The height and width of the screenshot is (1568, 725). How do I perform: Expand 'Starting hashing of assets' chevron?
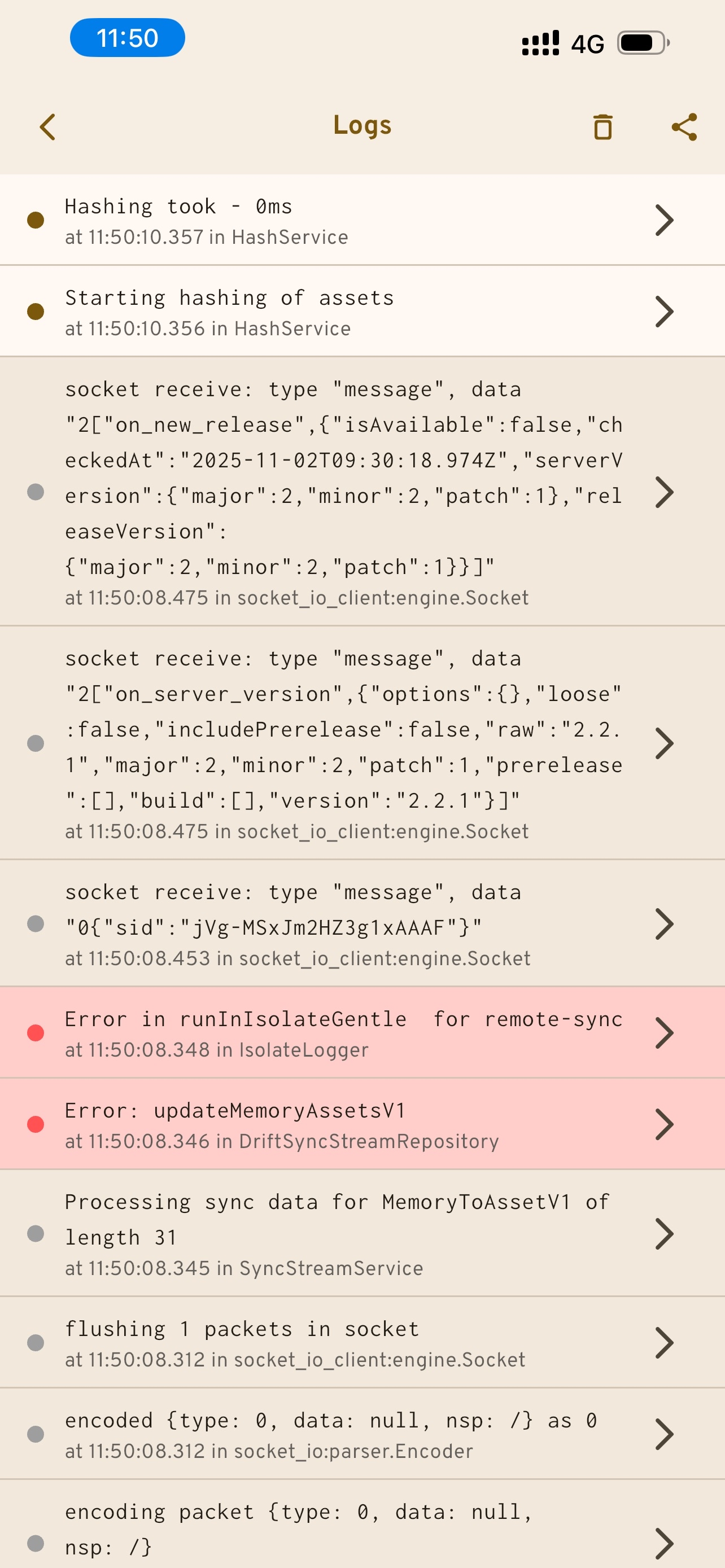(664, 311)
